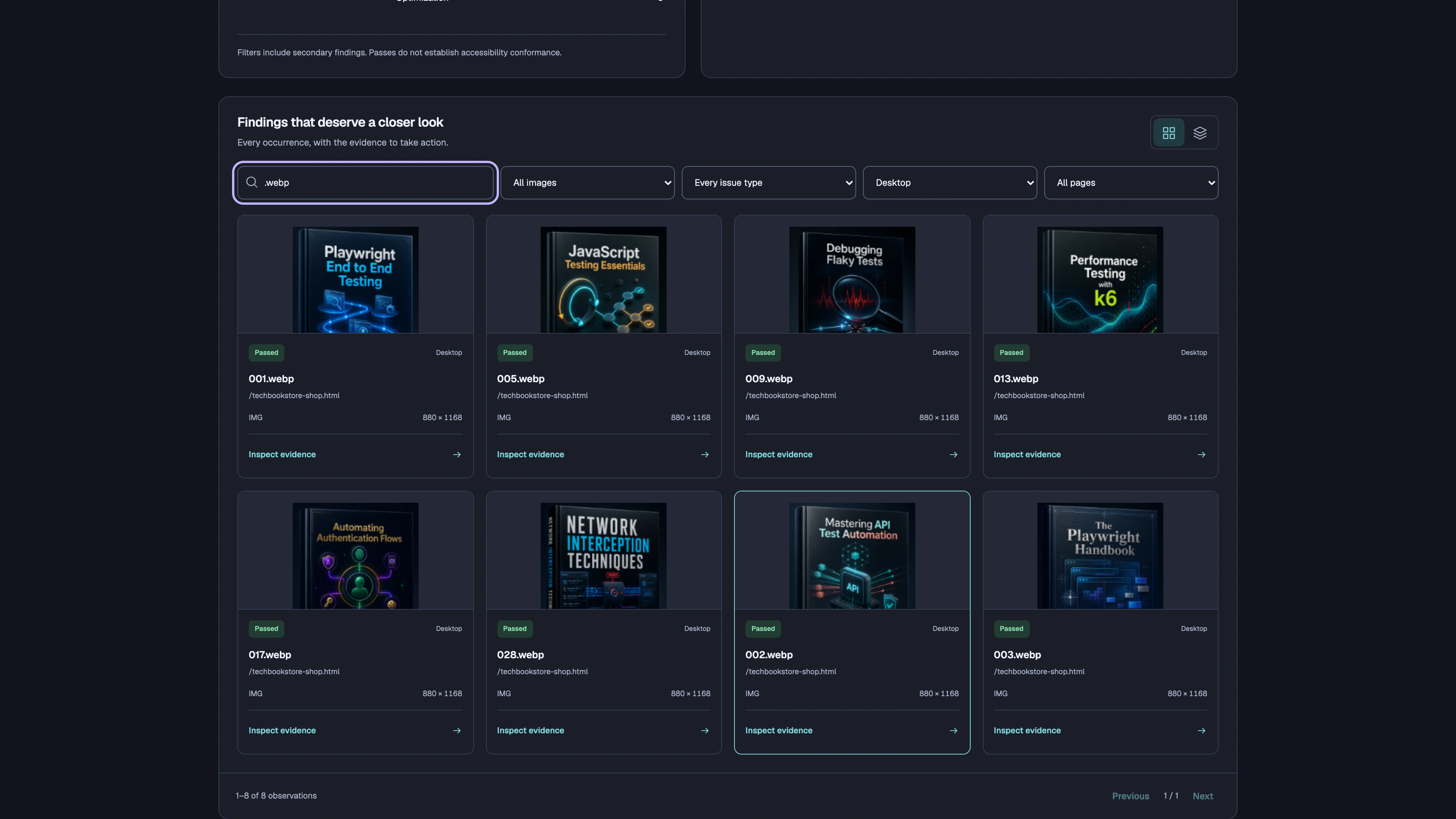Open the Every issue type dropdown
This screenshot has height=819, width=1456.
[x=769, y=182]
